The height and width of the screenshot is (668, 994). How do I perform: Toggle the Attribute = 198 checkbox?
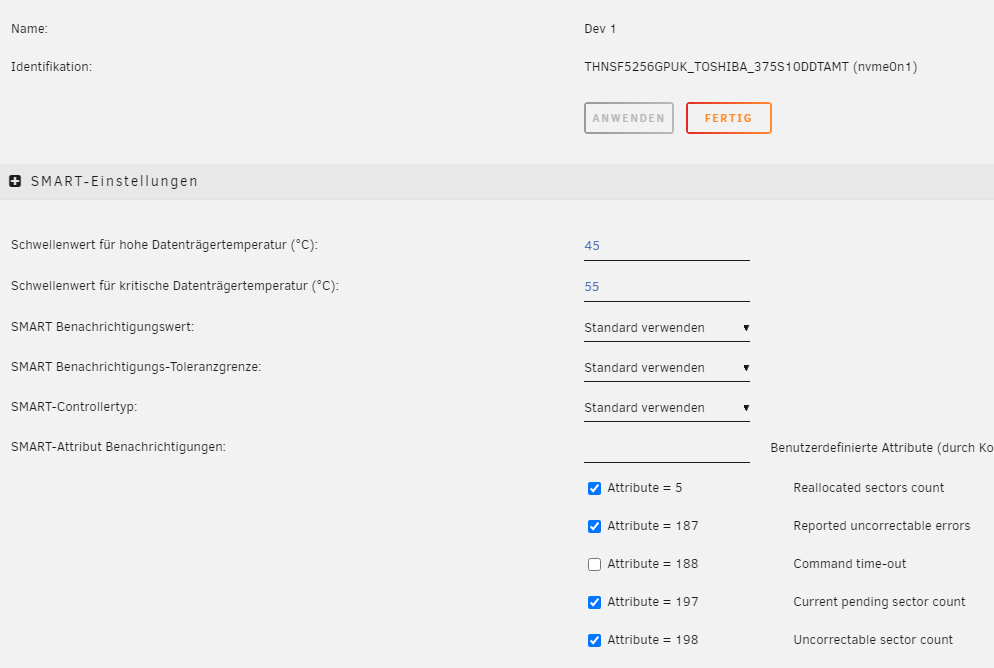pos(594,640)
